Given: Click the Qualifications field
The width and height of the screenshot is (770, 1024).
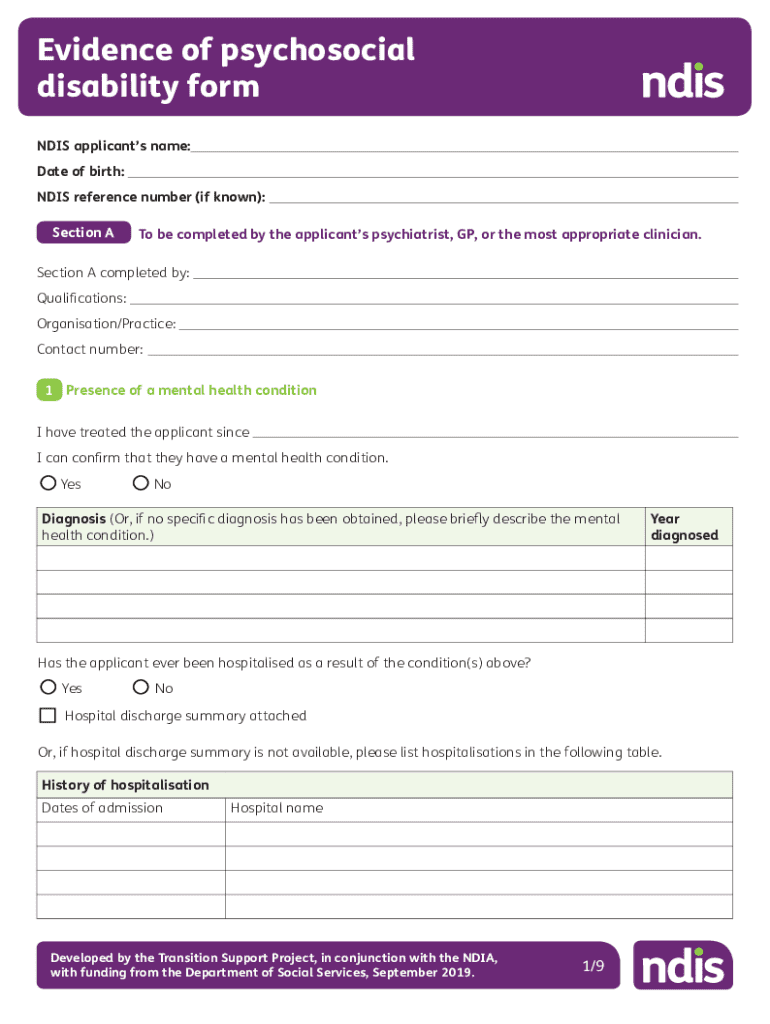Looking at the screenshot, I should pos(433,297).
